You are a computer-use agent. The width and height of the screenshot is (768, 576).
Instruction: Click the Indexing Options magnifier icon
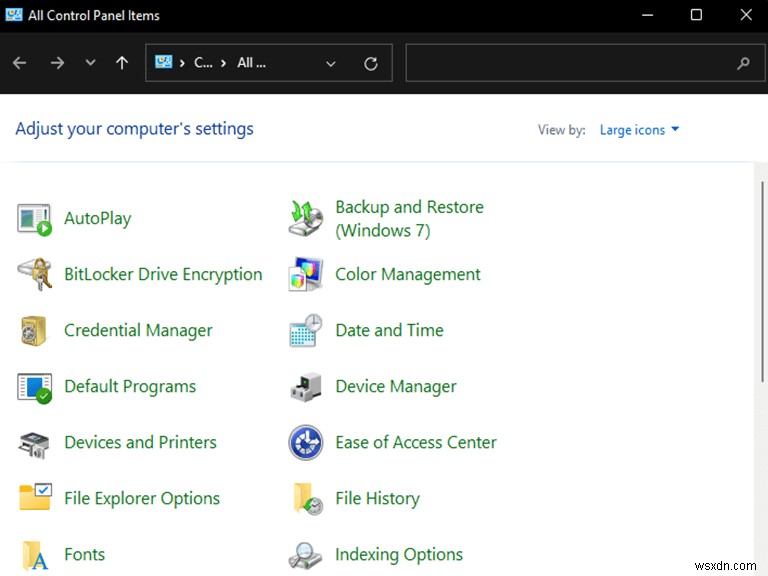coord(305,556)
